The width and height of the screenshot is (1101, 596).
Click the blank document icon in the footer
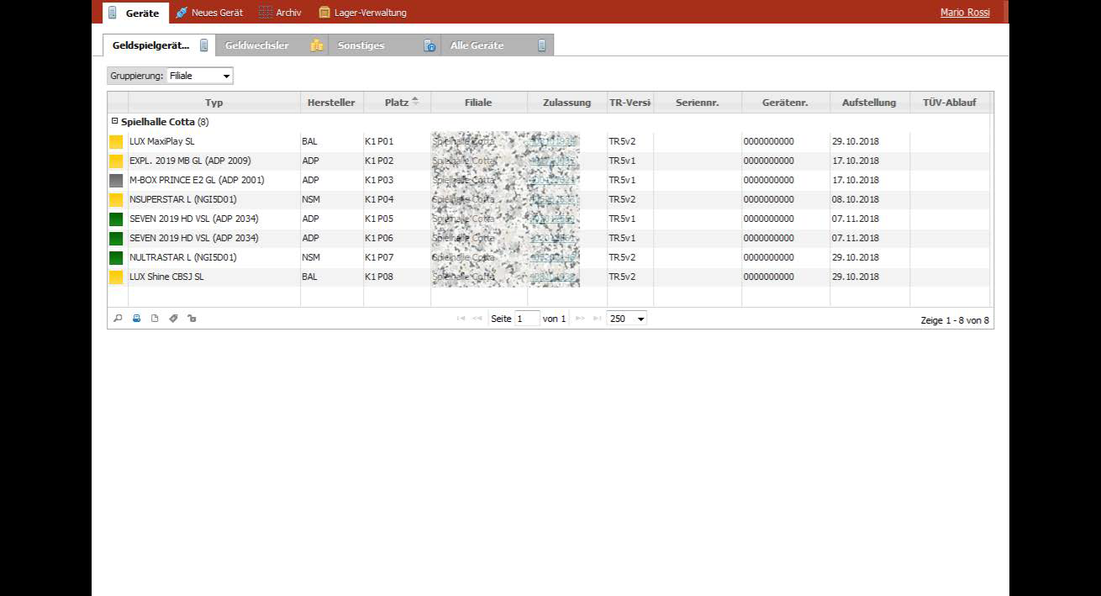(x=155, y=319)
